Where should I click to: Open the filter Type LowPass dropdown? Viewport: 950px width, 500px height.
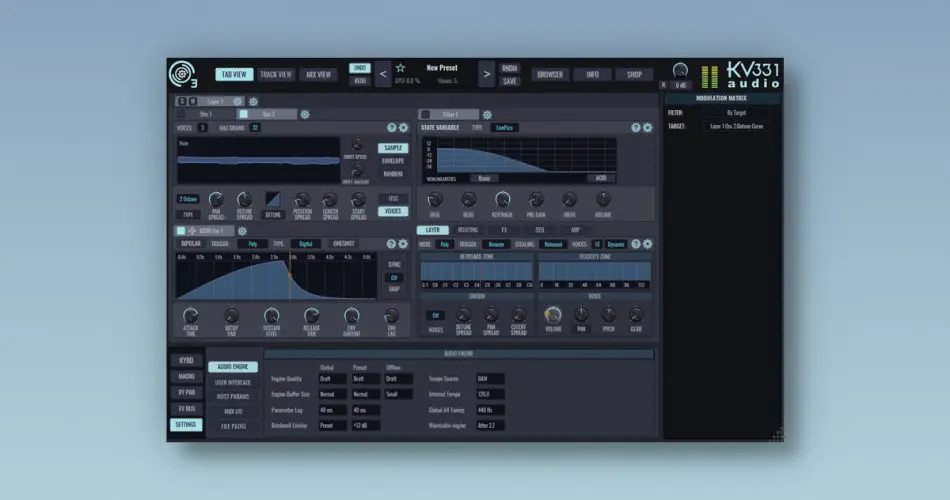(505, 128)
